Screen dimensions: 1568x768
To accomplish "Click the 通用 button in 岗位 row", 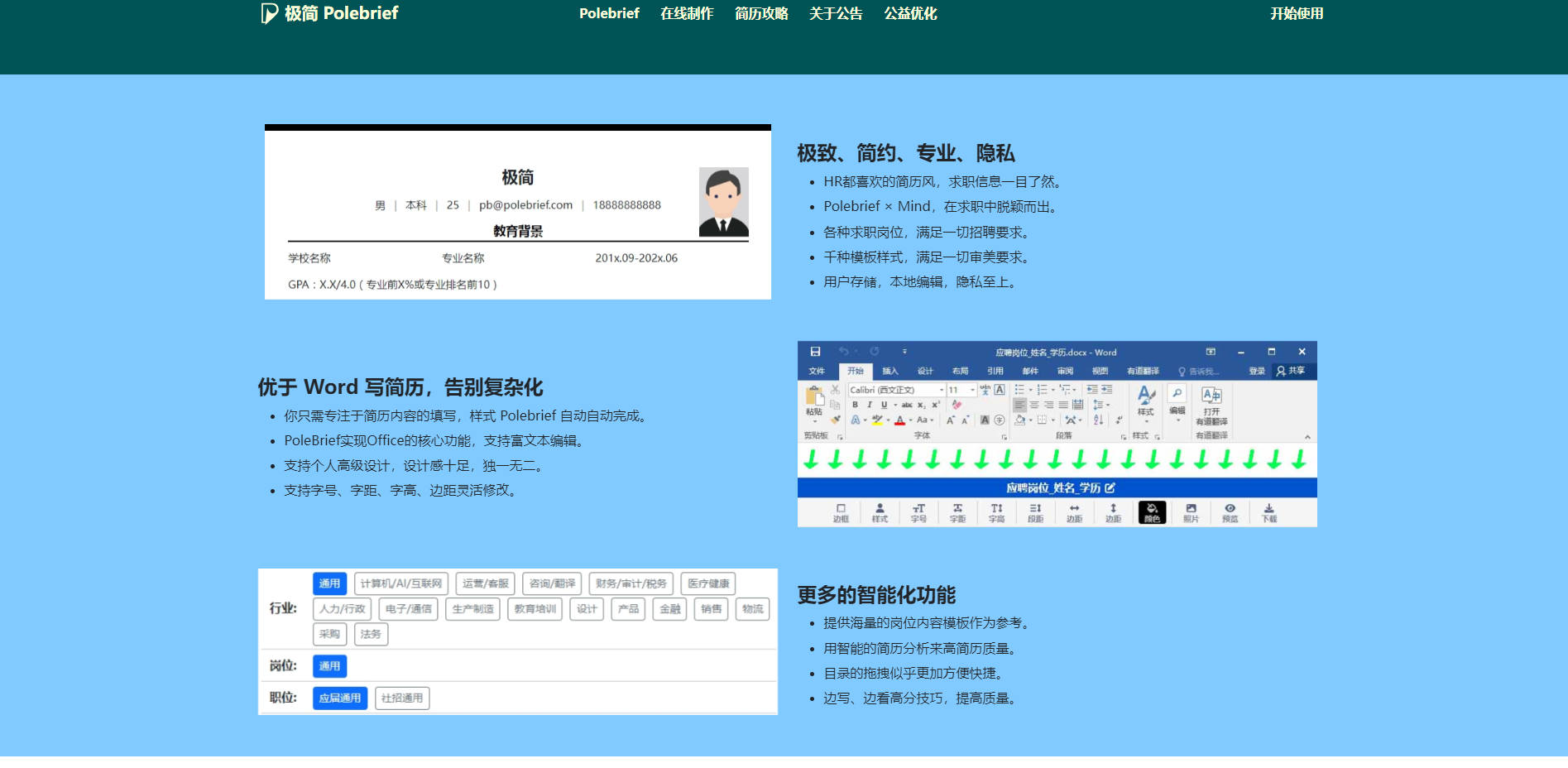I will (x=329, y=665).
